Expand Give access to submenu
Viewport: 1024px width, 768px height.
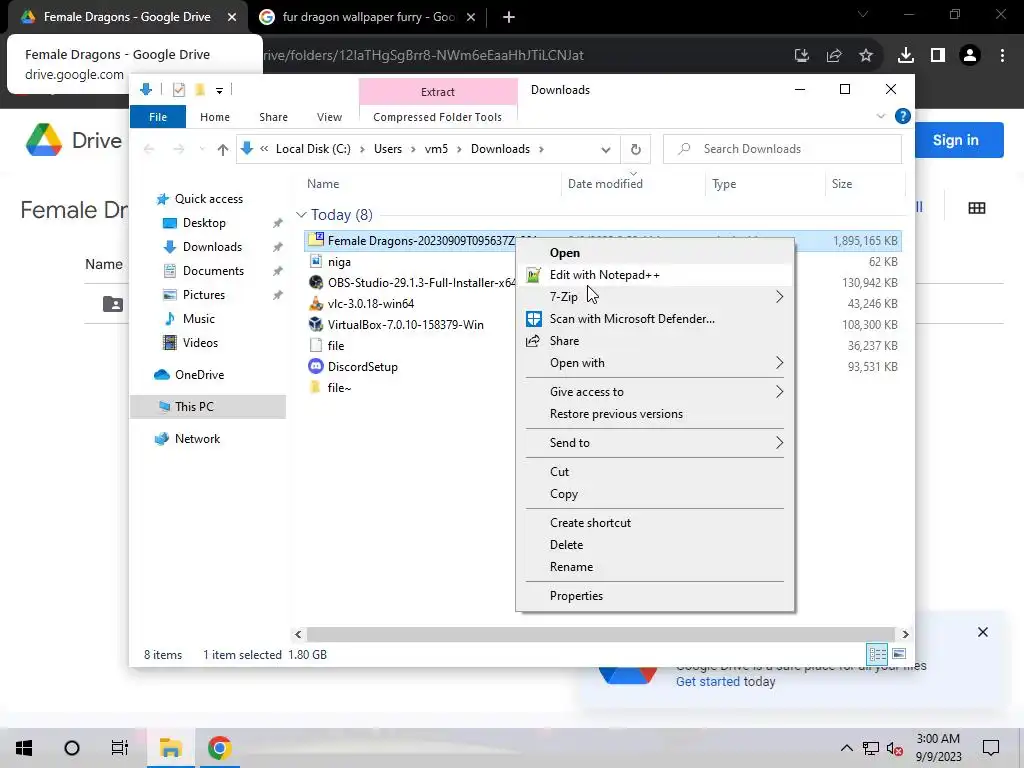click(x=654, y=392)
